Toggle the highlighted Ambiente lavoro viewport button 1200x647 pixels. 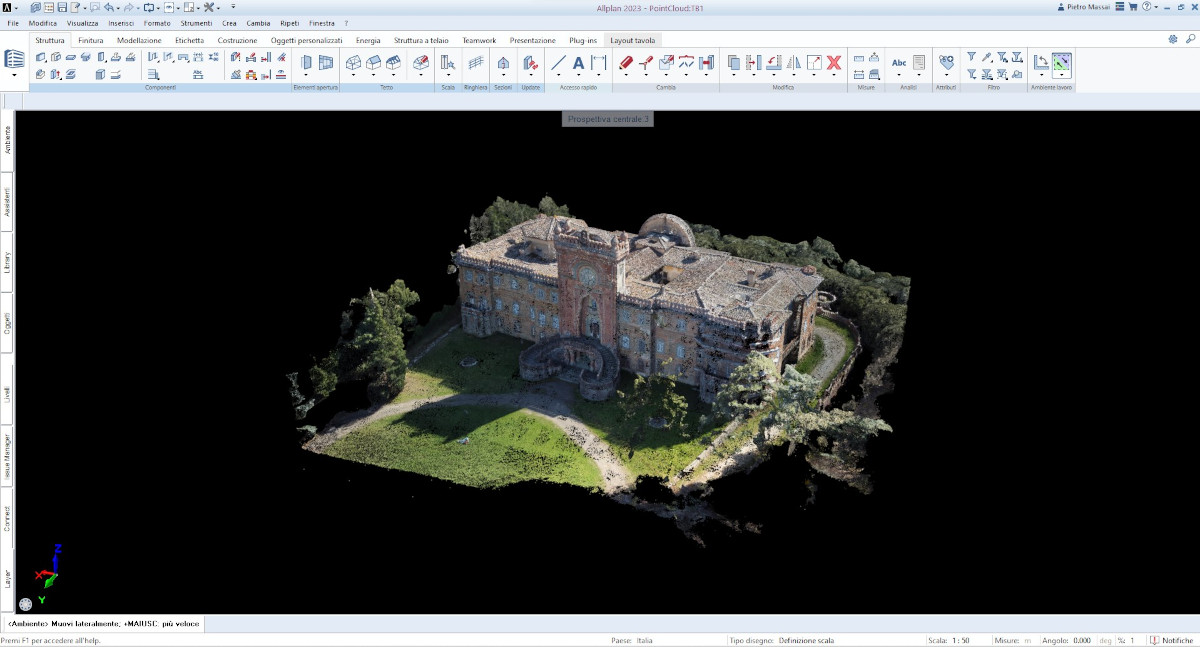pyautogui.click(x=1061, y=63)
